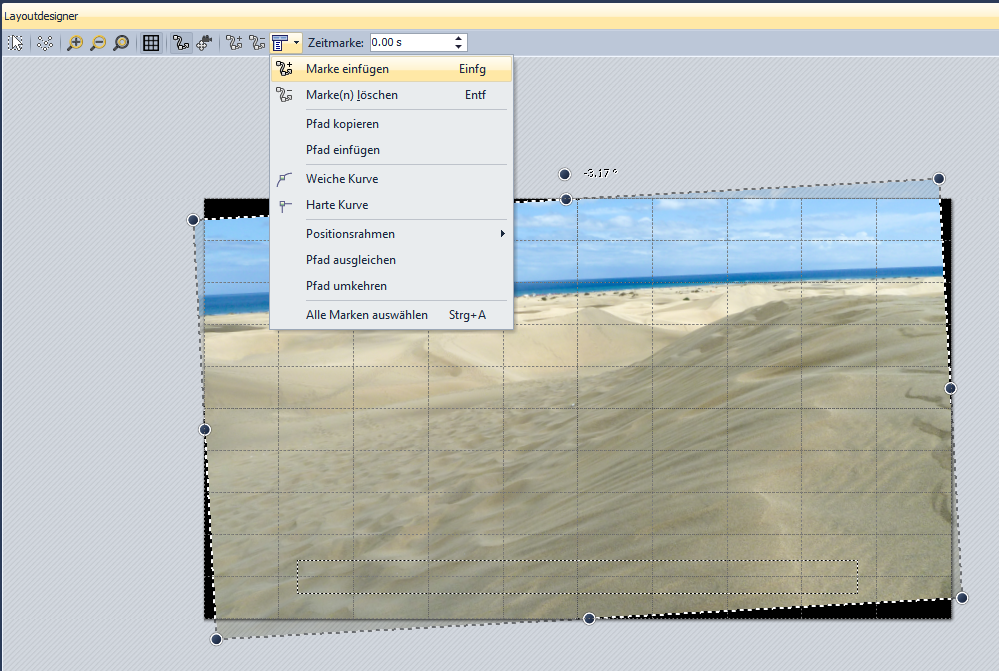Click the delete marker toolbar icon

coord(258,43)
